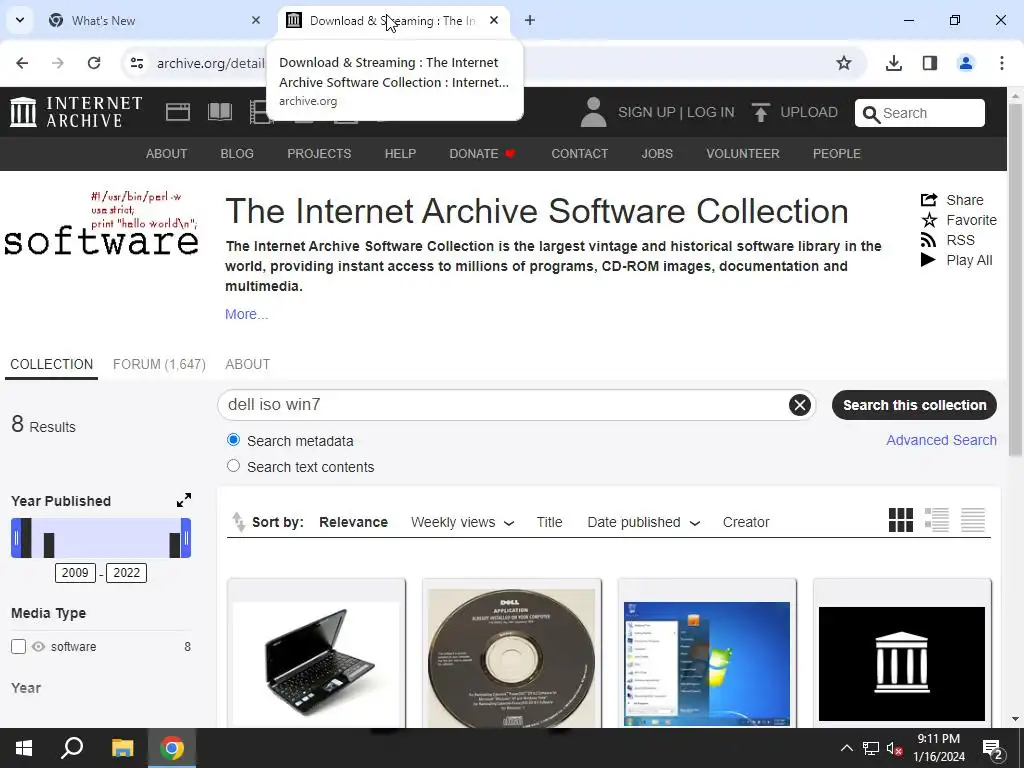Viewport: 1024px width, 768px height.
Task: Open BLOG in top navigation
Action: 237,153
